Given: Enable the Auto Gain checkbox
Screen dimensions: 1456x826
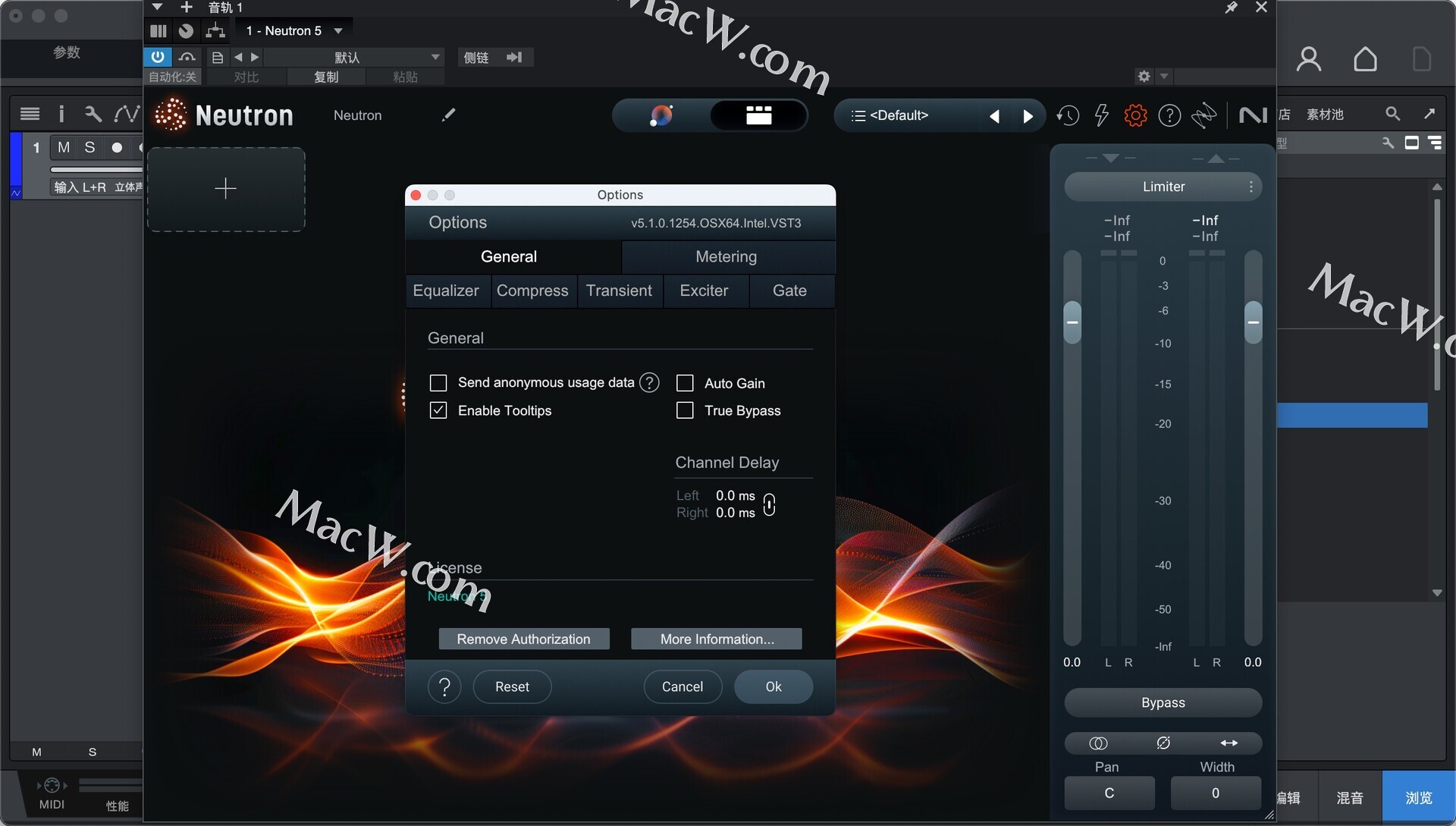Looking at the screenshot, I should click(685, 383).
